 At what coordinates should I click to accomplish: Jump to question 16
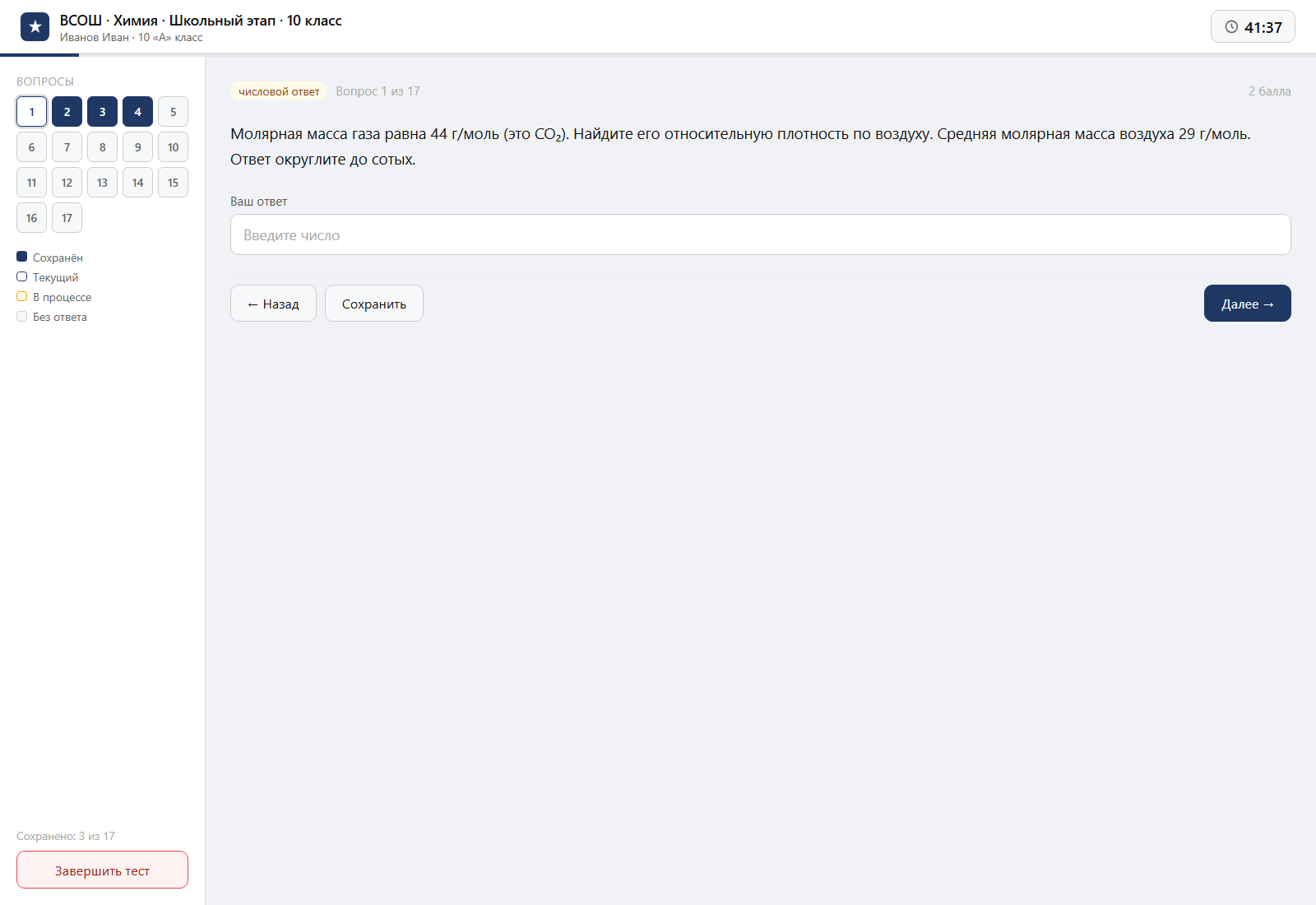coord(31,218)
